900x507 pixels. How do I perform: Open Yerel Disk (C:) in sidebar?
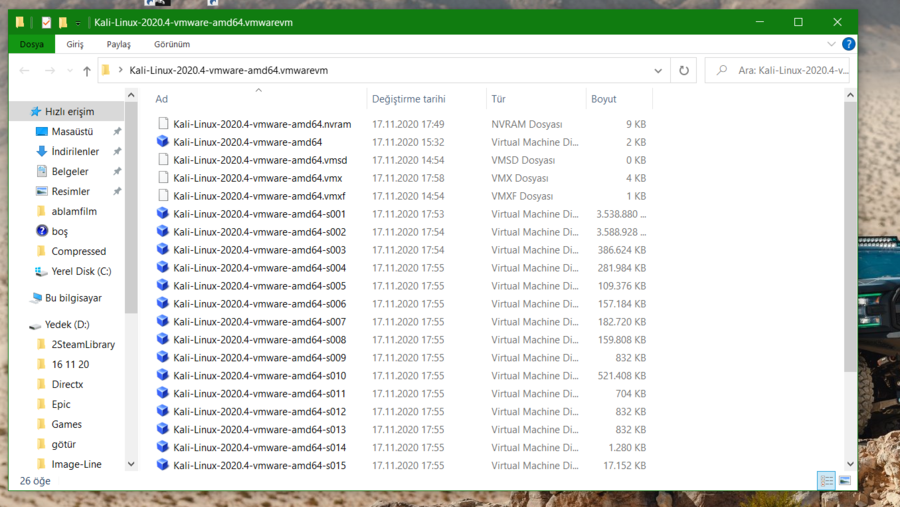point(81,271)
